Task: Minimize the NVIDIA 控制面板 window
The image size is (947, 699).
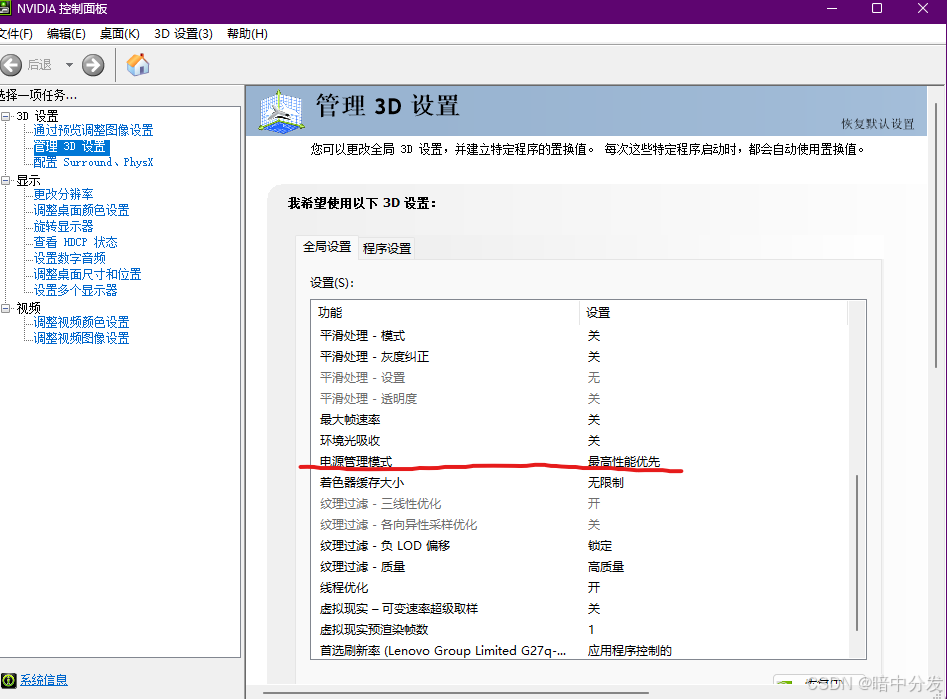Action: pyautogui.click(x=832, y=8)
